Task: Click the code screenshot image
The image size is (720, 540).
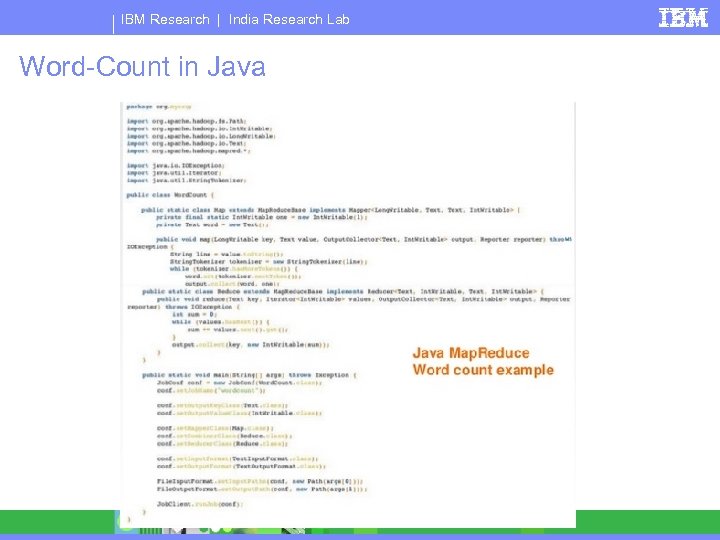Action: point(348,315)
